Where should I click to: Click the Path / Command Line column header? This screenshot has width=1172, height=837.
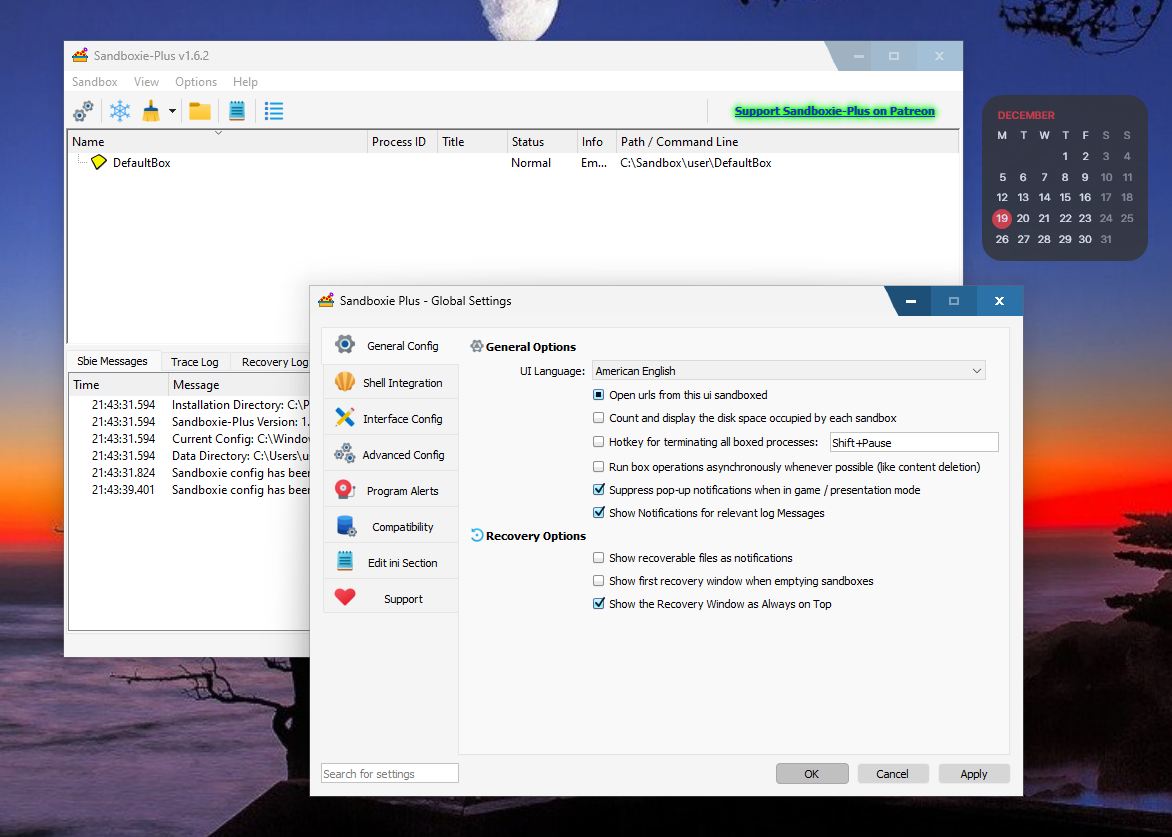[787, 141]
